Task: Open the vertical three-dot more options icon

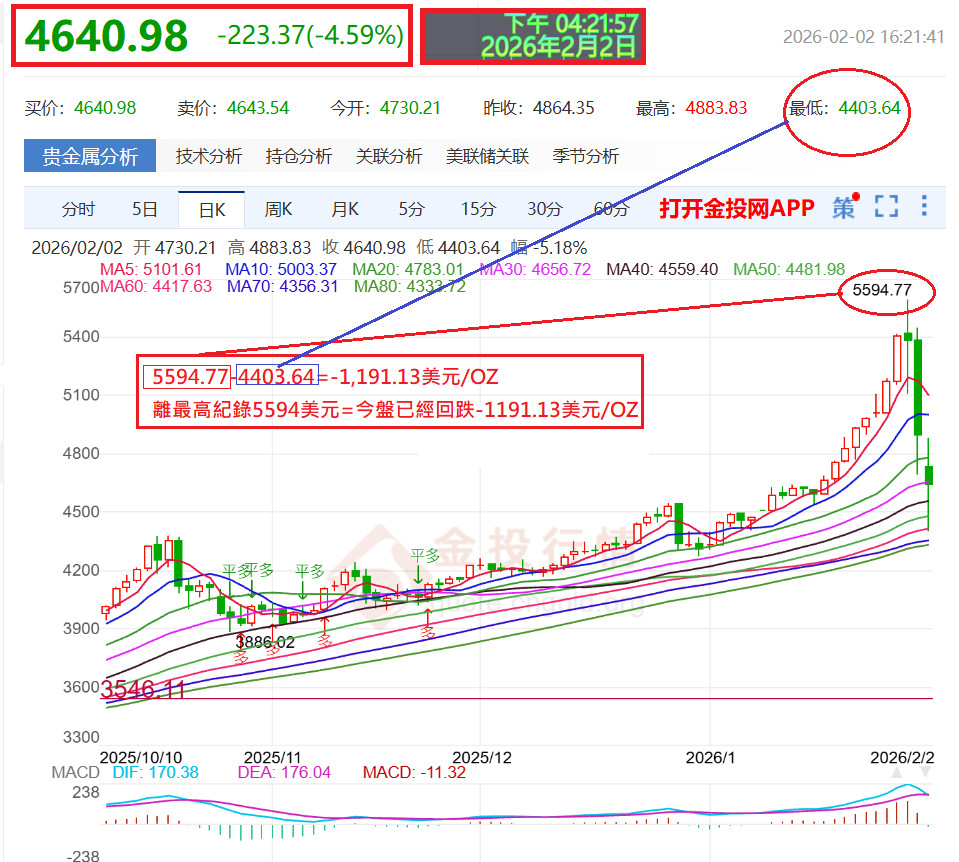Action: (x=924, y=207)
